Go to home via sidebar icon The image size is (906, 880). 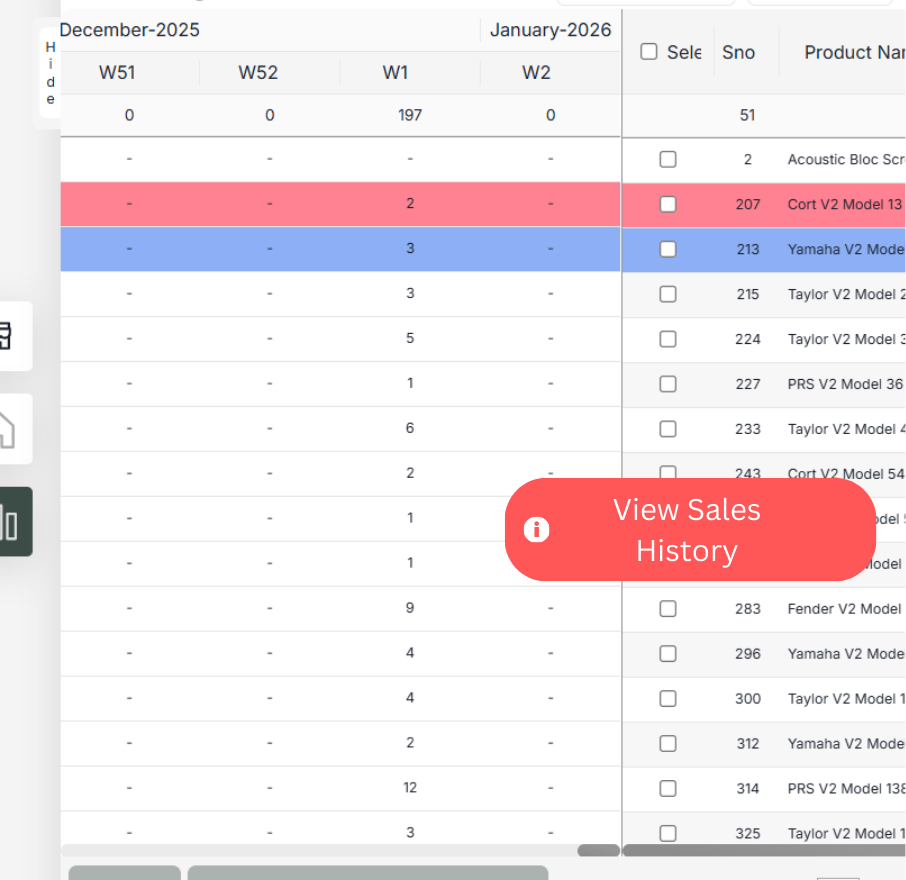click(8, 429)
